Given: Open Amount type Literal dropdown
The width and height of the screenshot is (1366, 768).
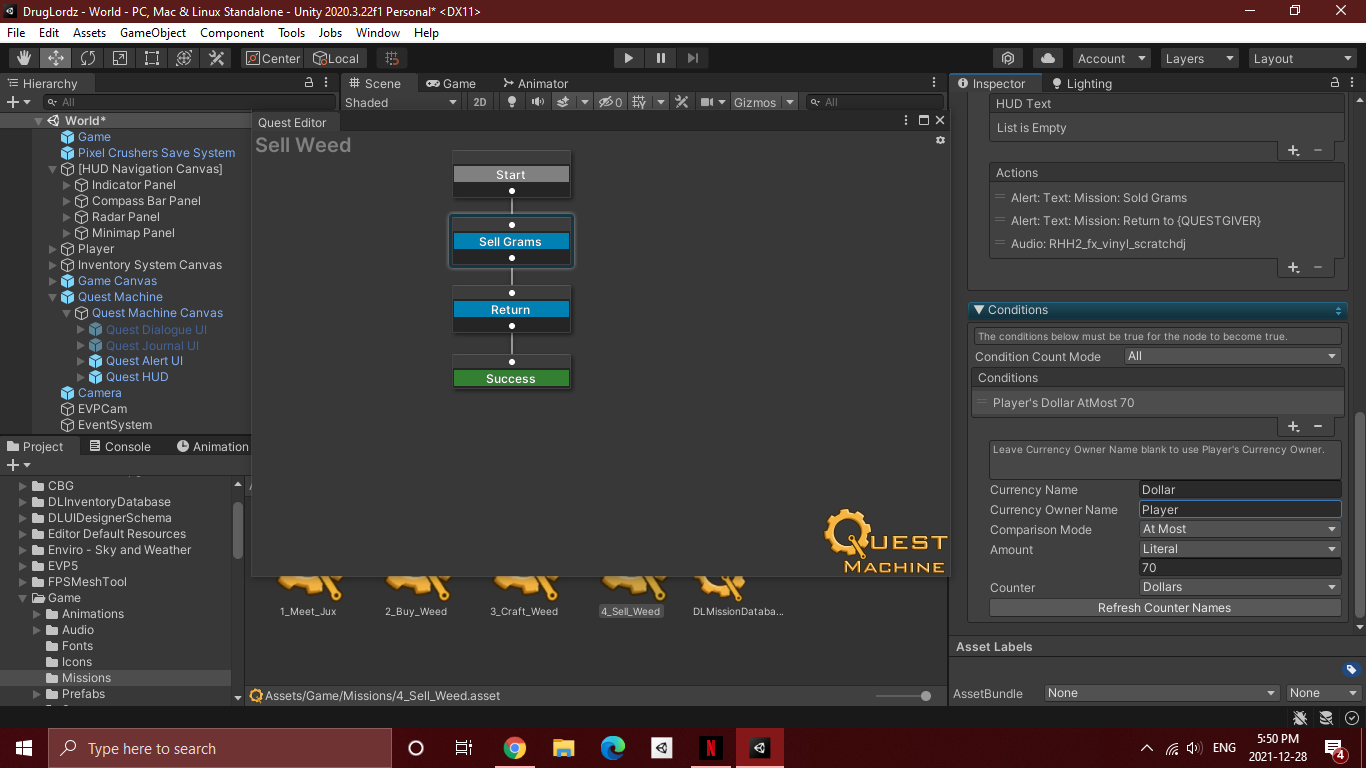Looking at the screenshot, I should coord(1240,548).
